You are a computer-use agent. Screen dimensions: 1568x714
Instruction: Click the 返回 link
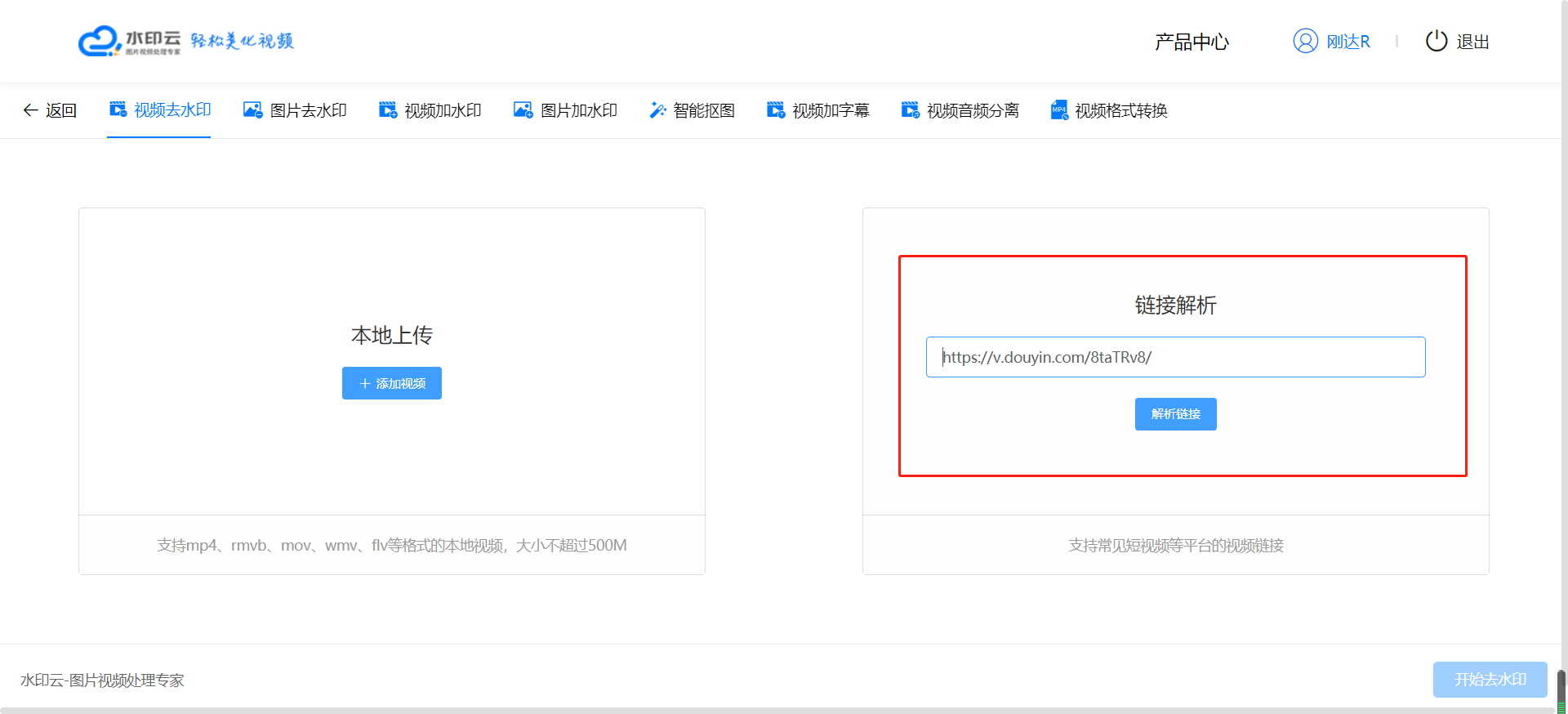50,110
